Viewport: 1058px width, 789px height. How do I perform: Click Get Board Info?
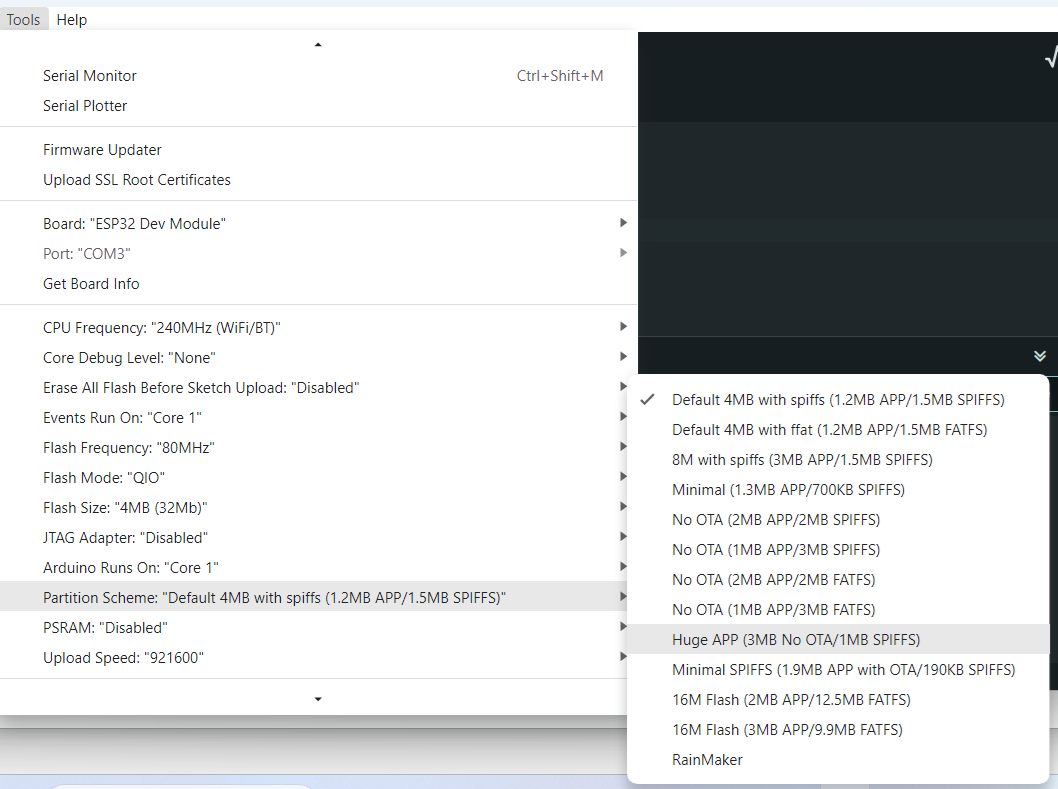318,283
